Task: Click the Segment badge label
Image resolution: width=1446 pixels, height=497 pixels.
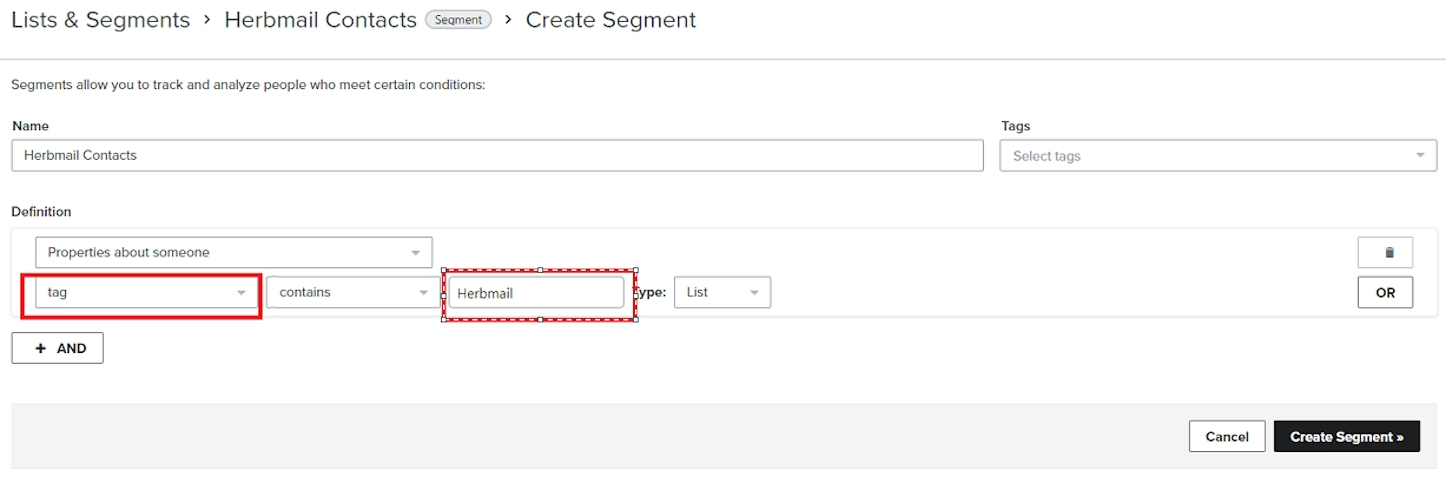Action: pos(459,20)
